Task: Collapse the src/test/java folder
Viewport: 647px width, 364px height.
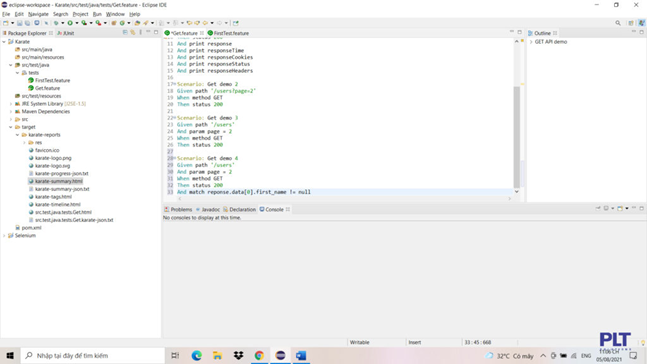Action: [x=11, y=65]
